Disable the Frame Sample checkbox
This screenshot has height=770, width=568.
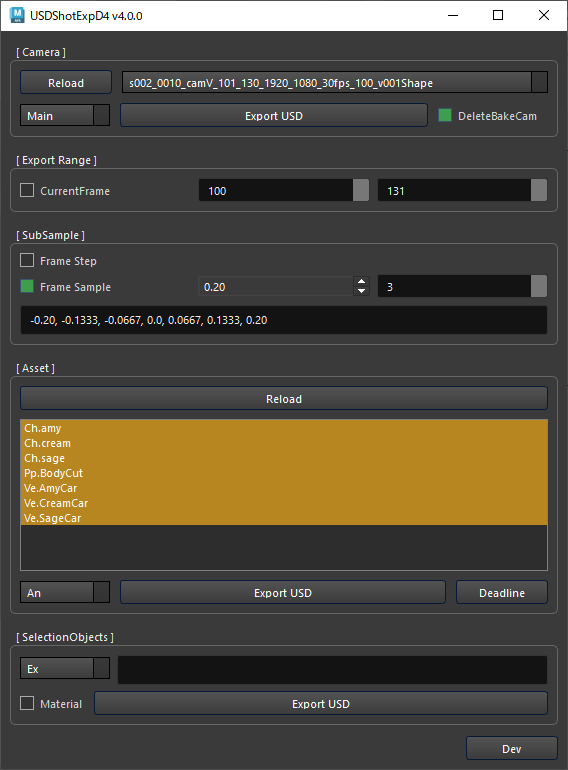27,286
